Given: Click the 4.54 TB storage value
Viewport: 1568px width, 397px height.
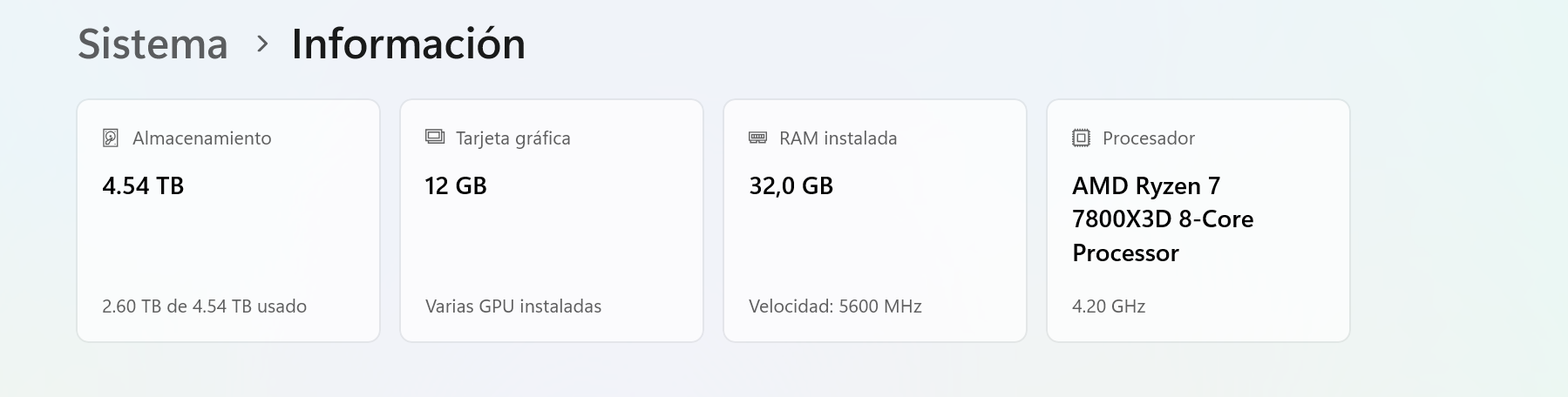Looking at the screenshot, I should tap(143, 185).
